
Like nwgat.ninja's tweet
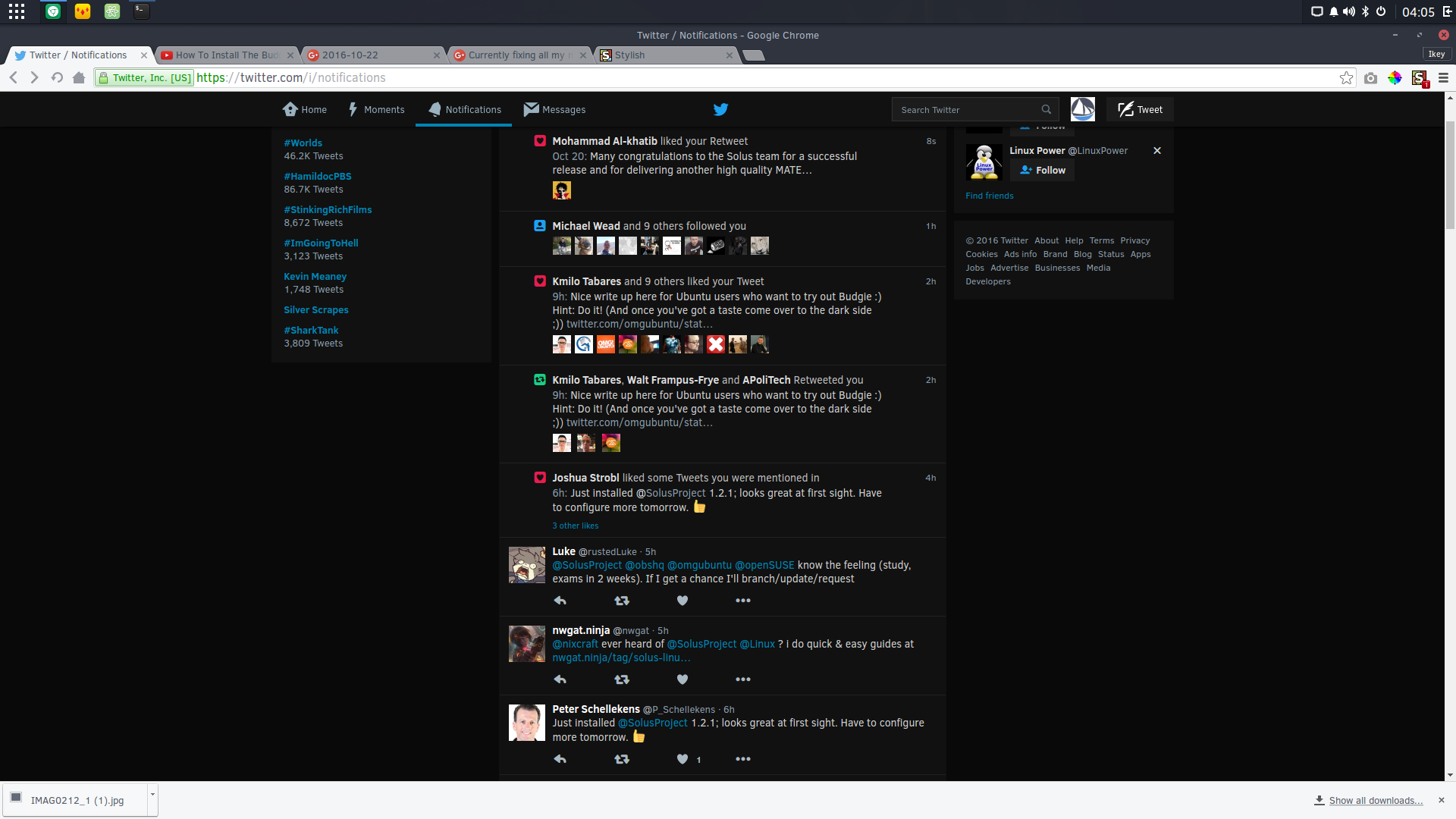[682, 679]
